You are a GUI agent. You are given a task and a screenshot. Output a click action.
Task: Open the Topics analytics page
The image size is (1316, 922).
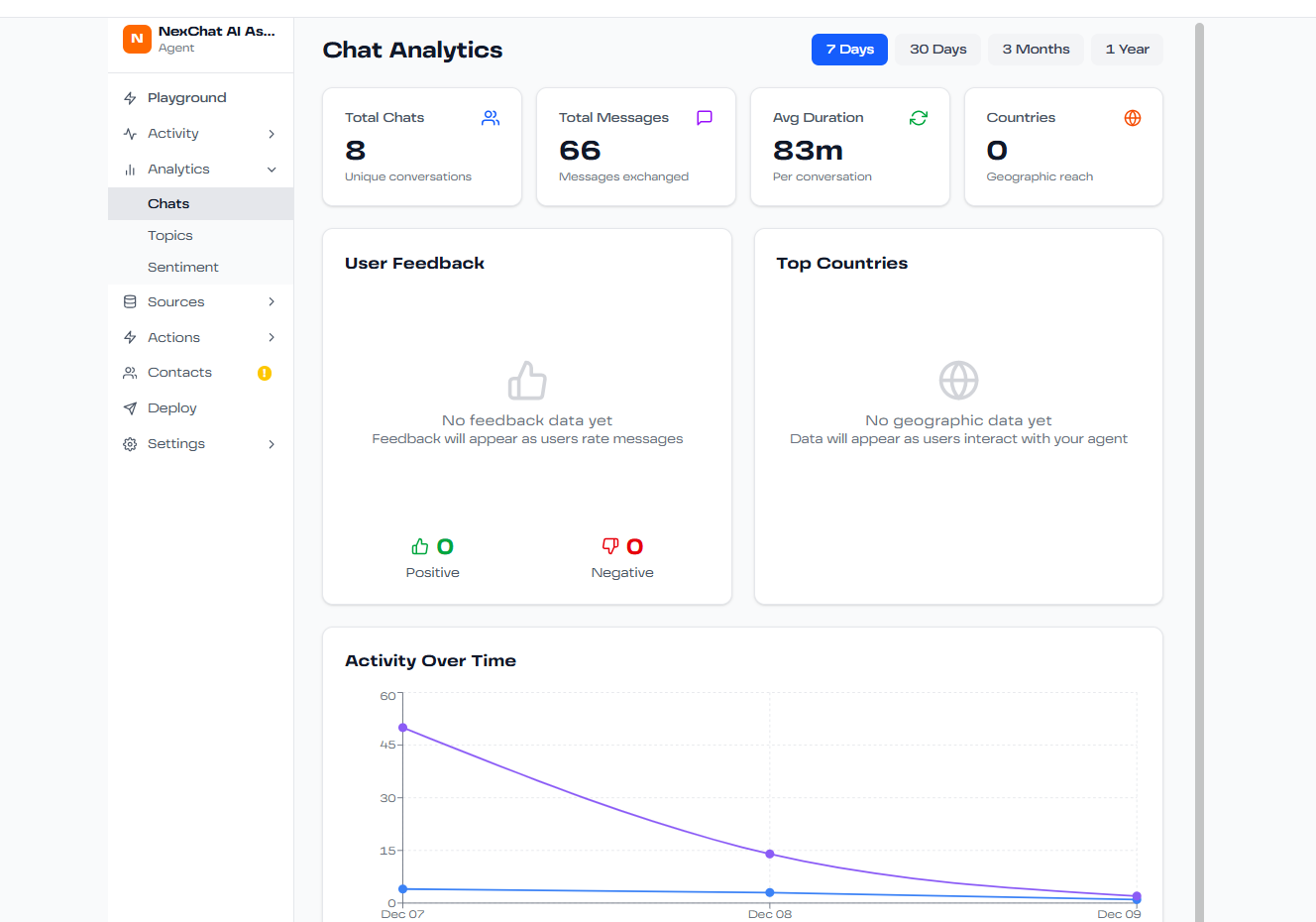point(170,236)
